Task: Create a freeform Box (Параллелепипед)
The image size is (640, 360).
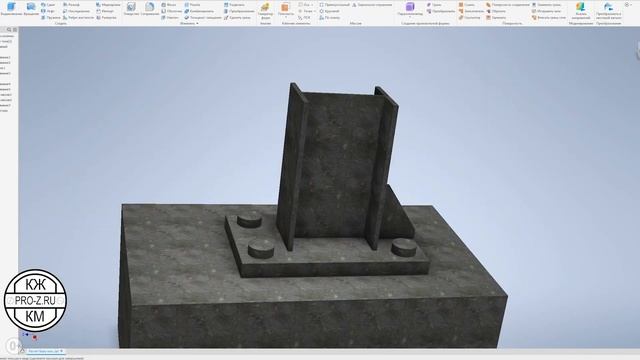Action: tap(410, 9)
